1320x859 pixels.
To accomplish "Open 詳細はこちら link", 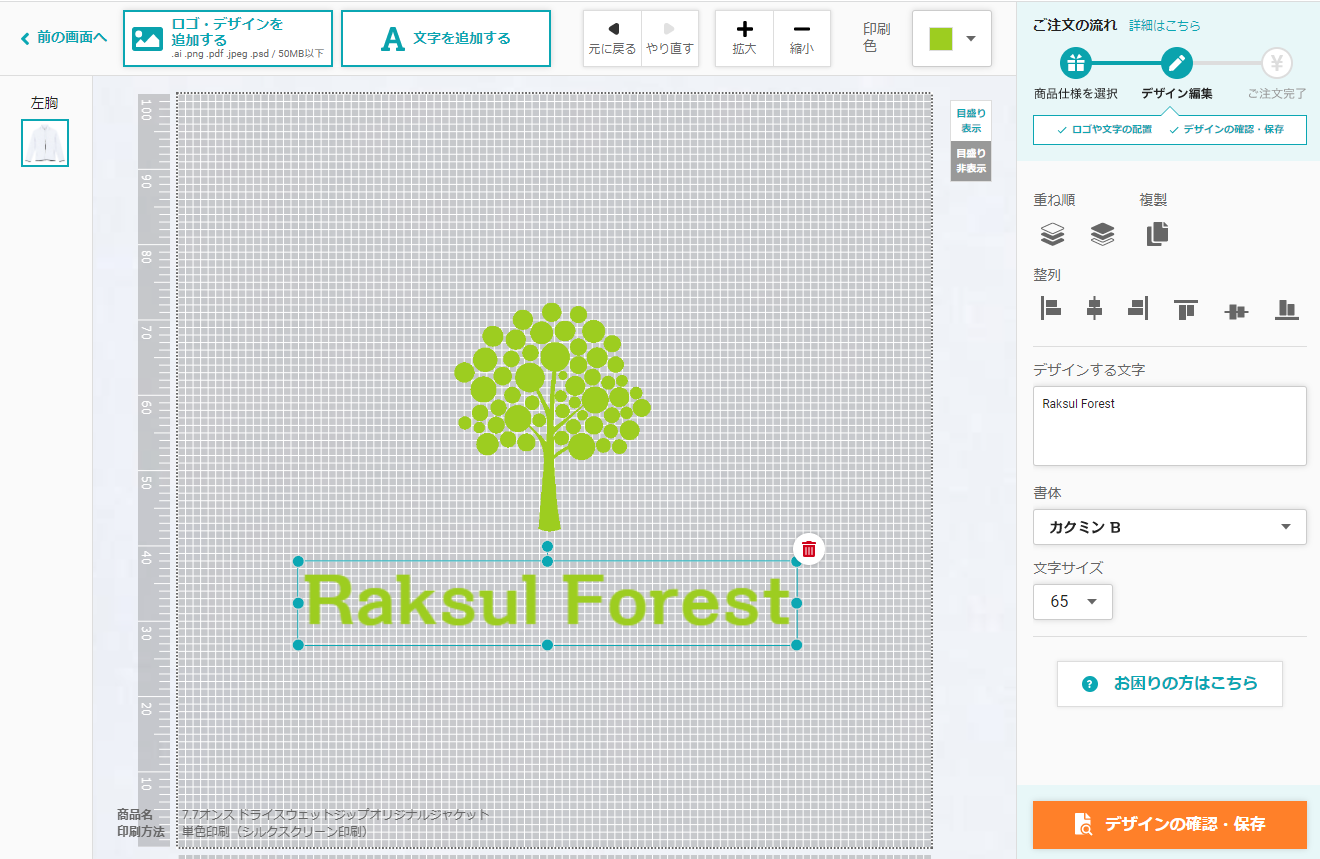I will pyautogui.click(x=1165, y=25).
